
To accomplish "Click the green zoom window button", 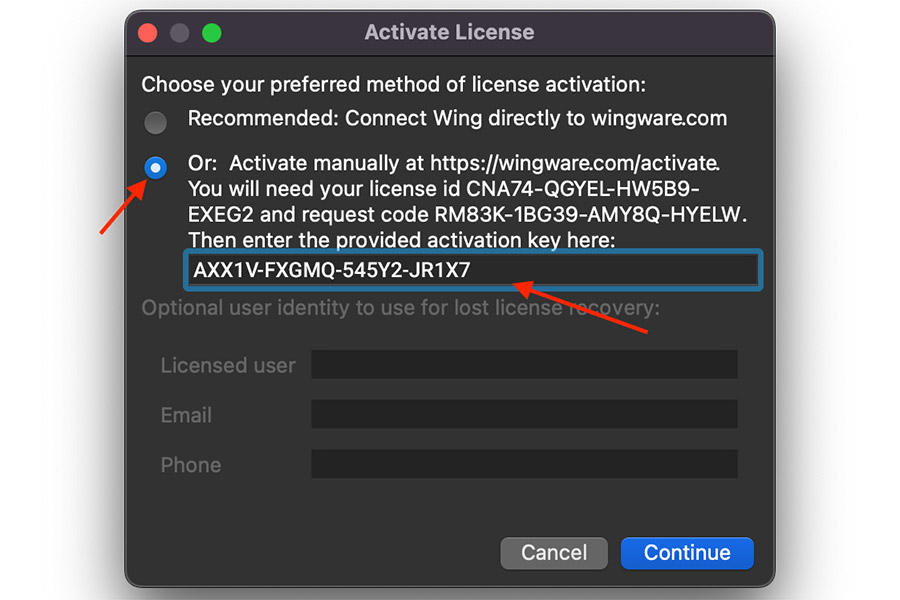I will click(212, 33).
